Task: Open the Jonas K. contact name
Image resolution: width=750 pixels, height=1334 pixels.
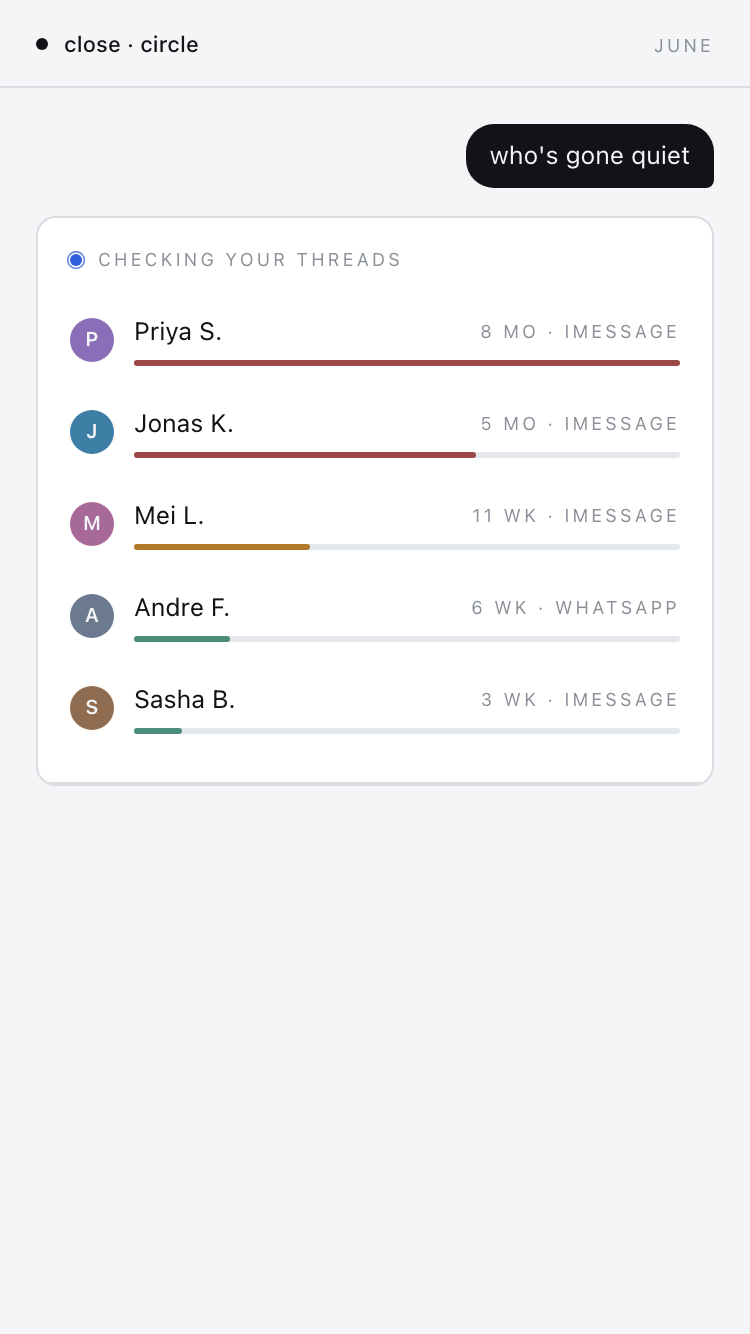Action: [184, 424]
